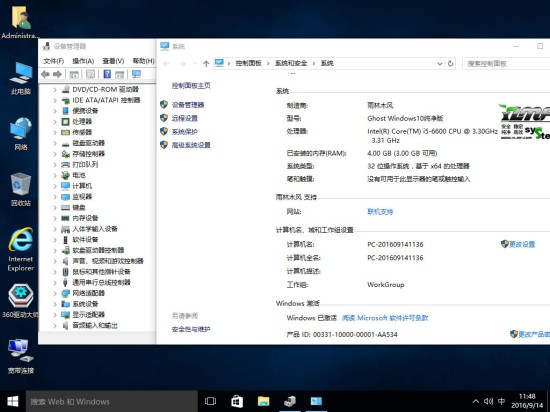Image resolution: width=550 pixels, height=412 pixels.
Task: Open 系统保护 link in System sidebar
Action: coord(185,131)
